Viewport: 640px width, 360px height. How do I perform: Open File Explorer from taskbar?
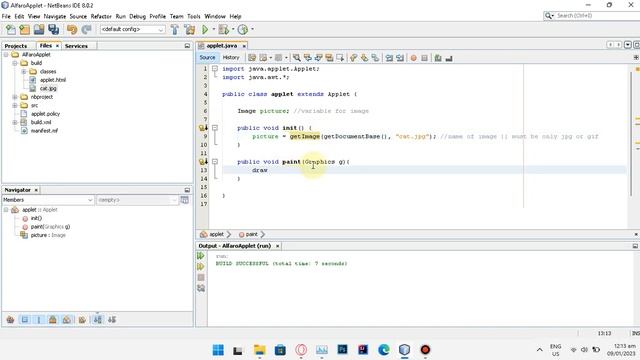pos(260,350)
